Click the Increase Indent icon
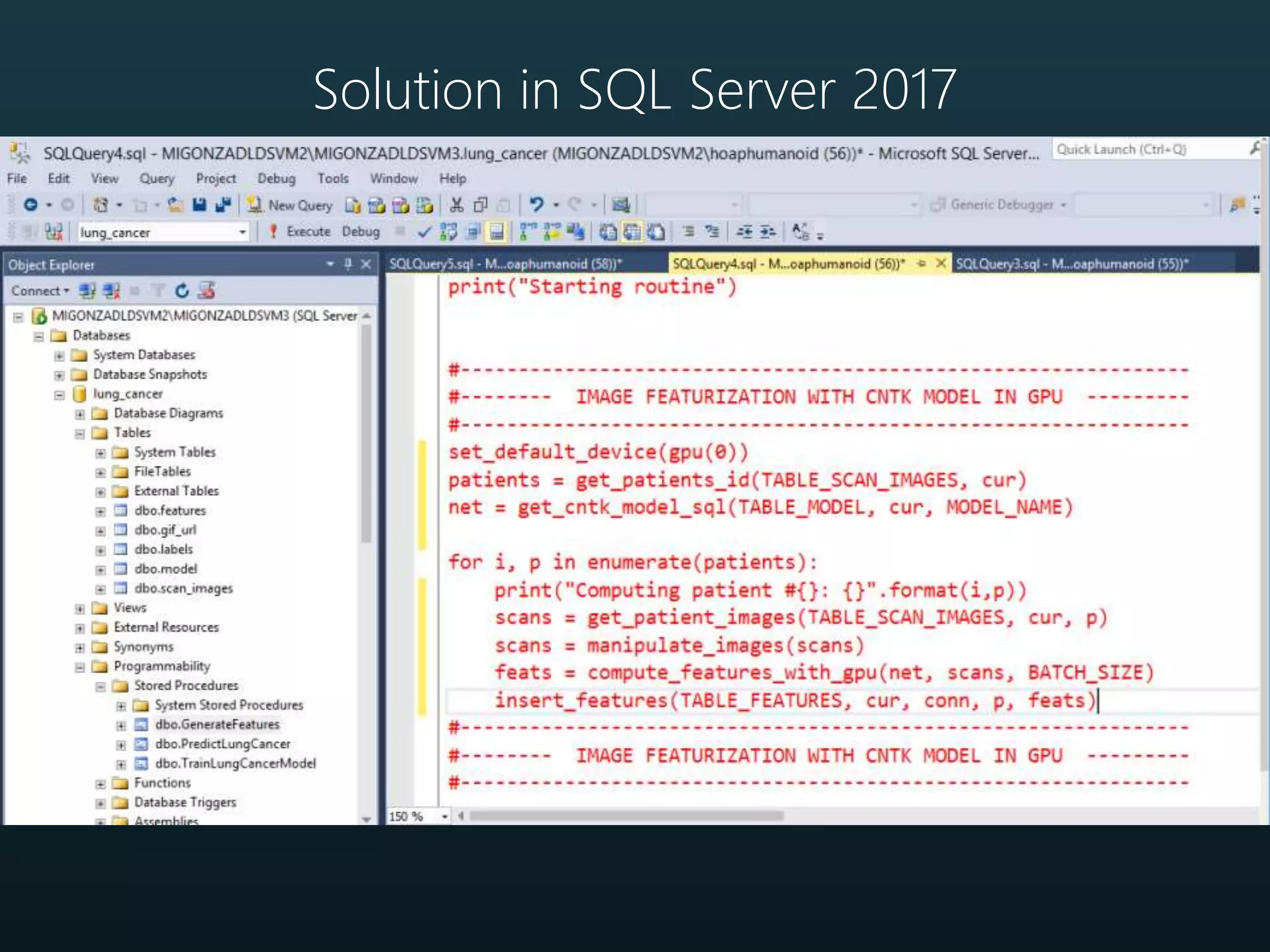Screen dimensions: 1270x952 pyautogui.click(x=768, y=232)
